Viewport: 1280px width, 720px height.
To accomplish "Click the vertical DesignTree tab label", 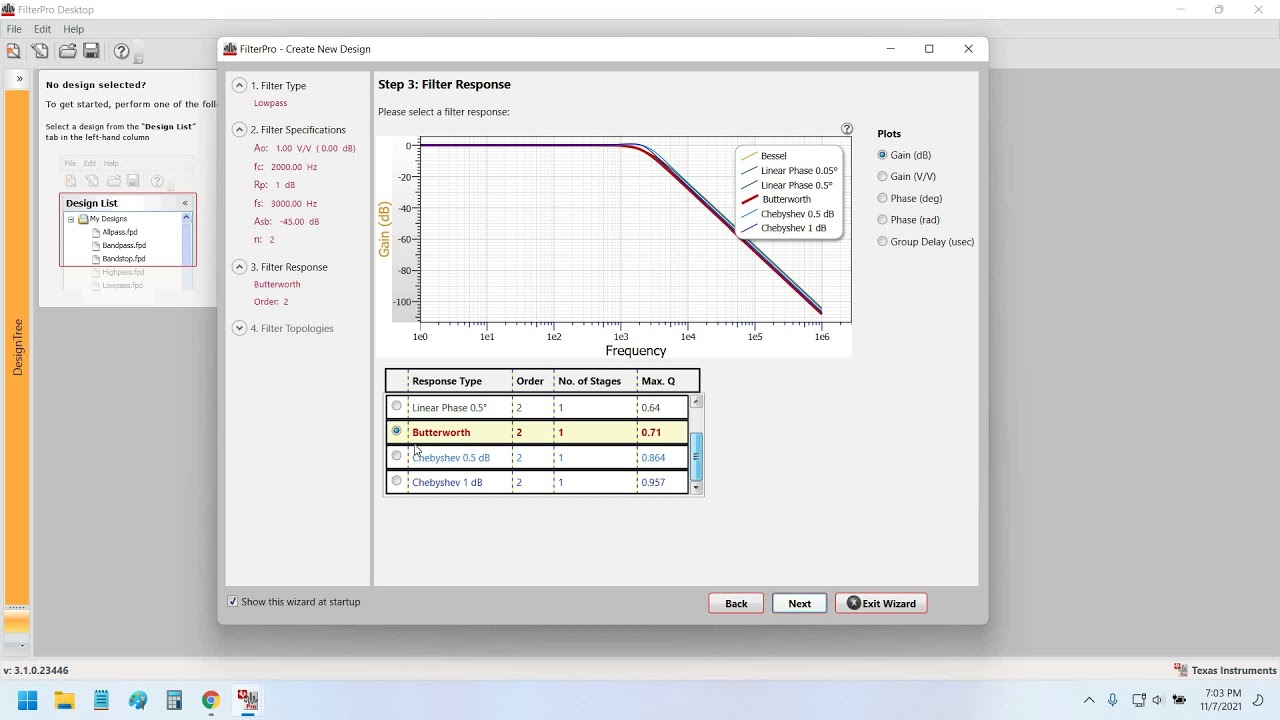I will coord(17,347).
